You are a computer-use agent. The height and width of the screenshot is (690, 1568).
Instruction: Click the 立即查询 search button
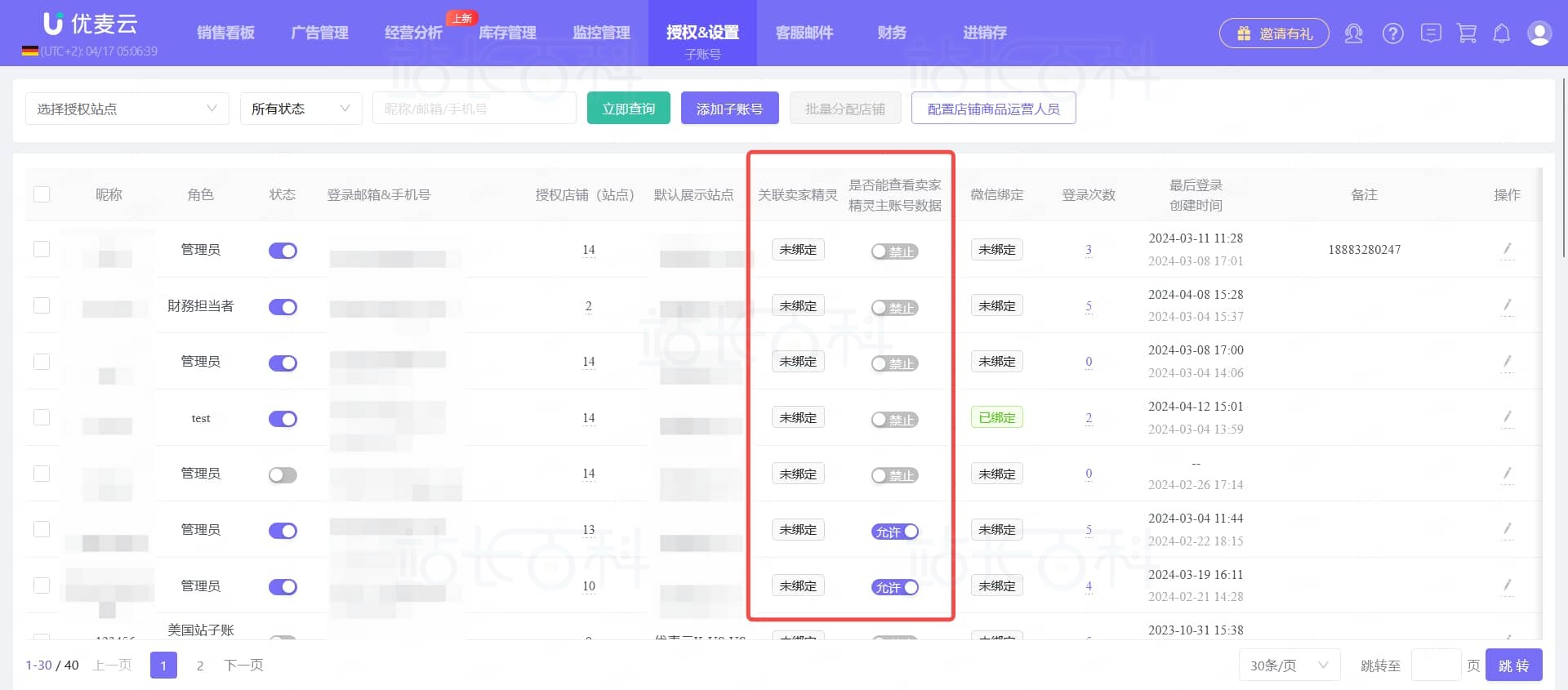pyautogui.click(x=628, y=109)
